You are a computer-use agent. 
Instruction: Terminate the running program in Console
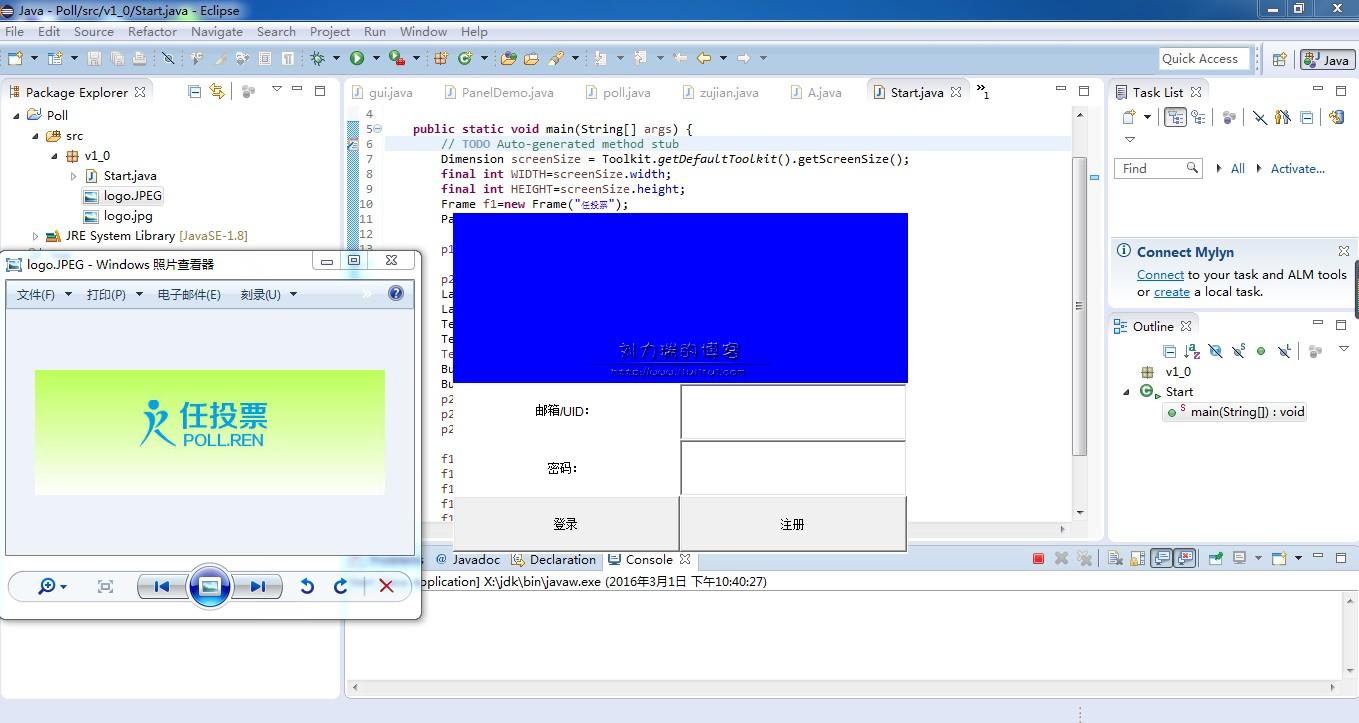pyautogui.click(x=1038, y=559)
